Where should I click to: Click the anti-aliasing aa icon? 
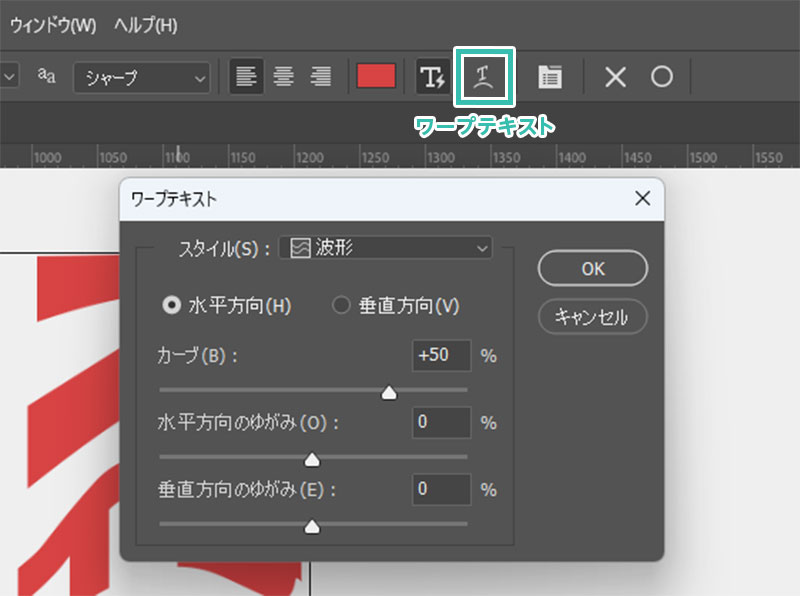pos(46,76)
